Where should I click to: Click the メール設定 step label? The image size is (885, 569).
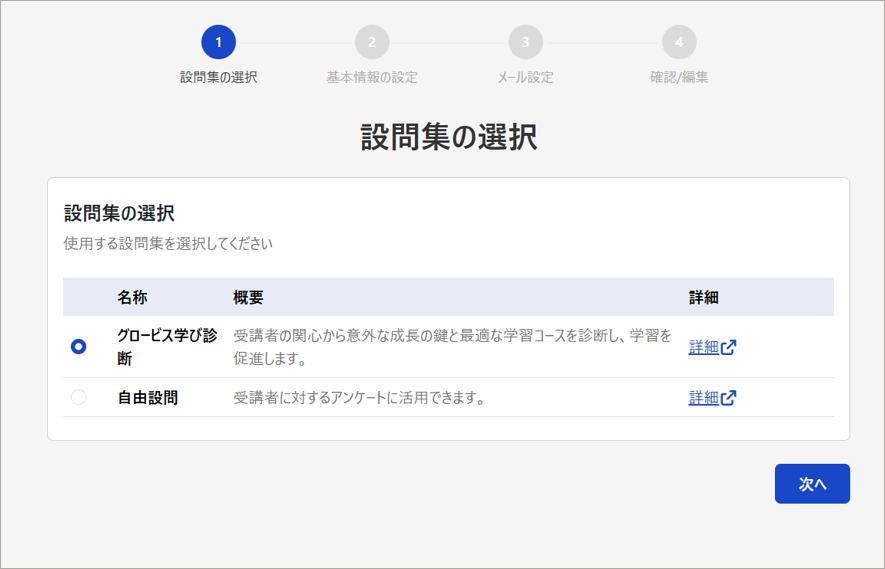tap(525, 77)
